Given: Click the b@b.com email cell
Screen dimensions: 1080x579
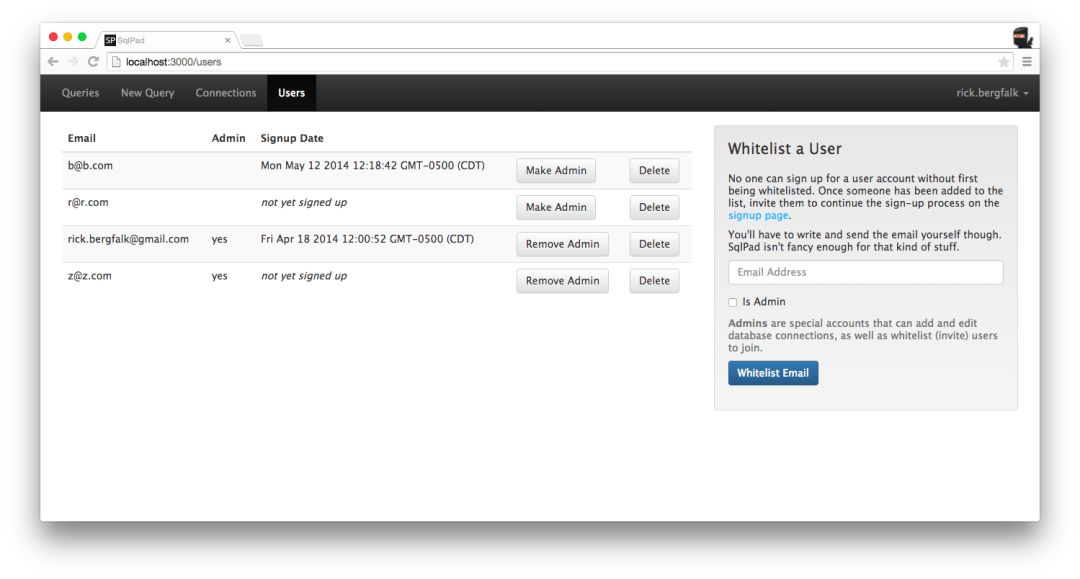Looking at the screenshot, I should click(x=90, y=166).
